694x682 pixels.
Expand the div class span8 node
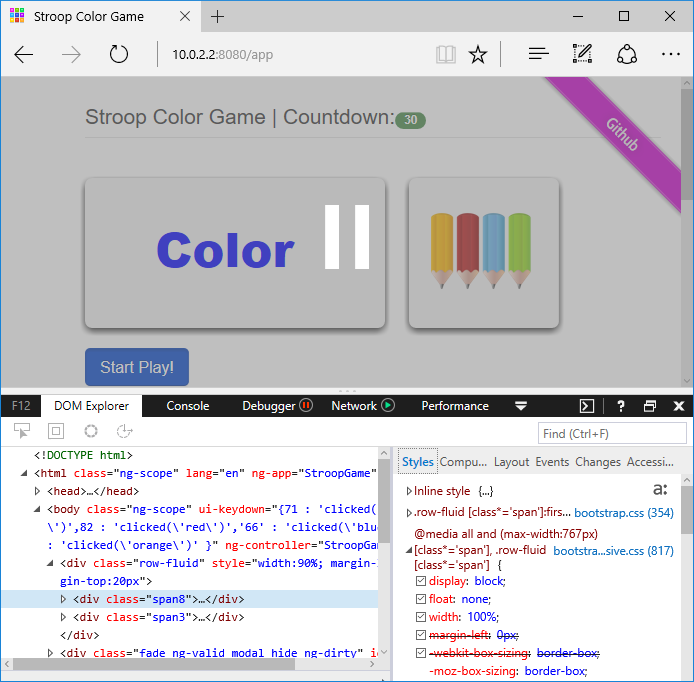(x=65, y=600)
